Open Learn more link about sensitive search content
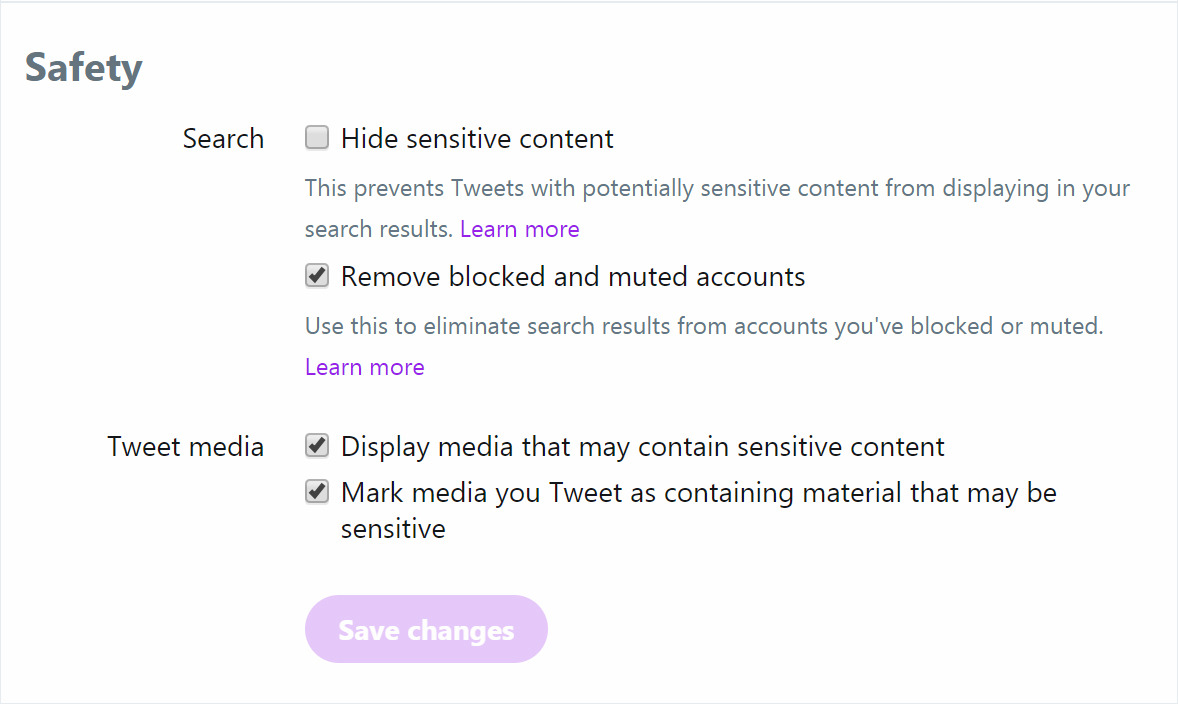Viewport: 1178px width, 704px height. [520, 228]
